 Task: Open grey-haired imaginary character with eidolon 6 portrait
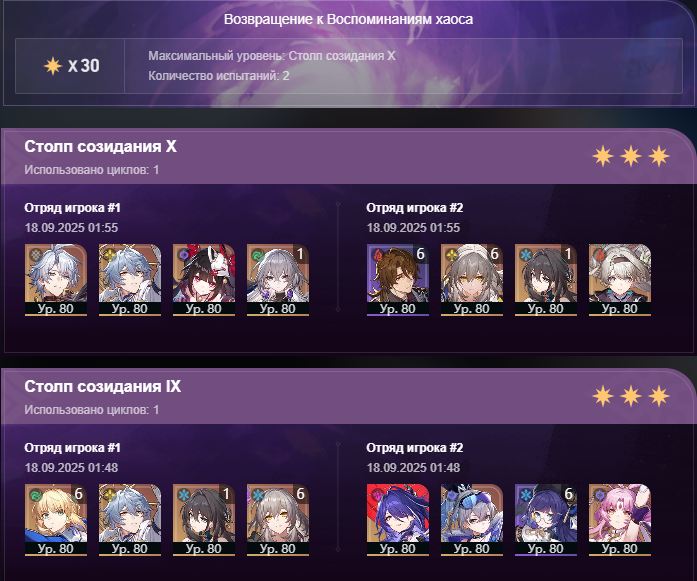[x=472, y=280]
